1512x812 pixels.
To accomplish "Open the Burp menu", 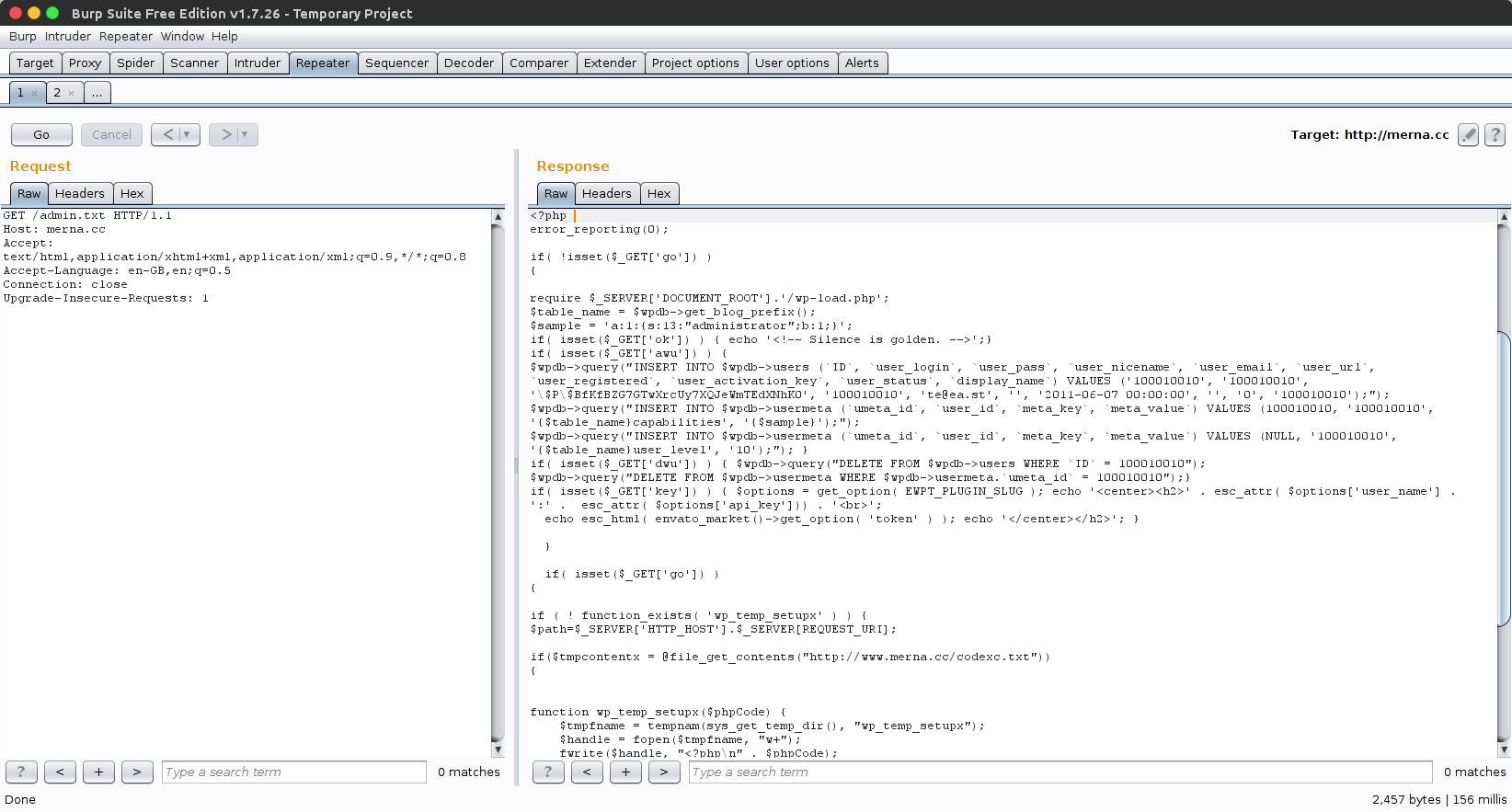I will [x=23, y=37].
